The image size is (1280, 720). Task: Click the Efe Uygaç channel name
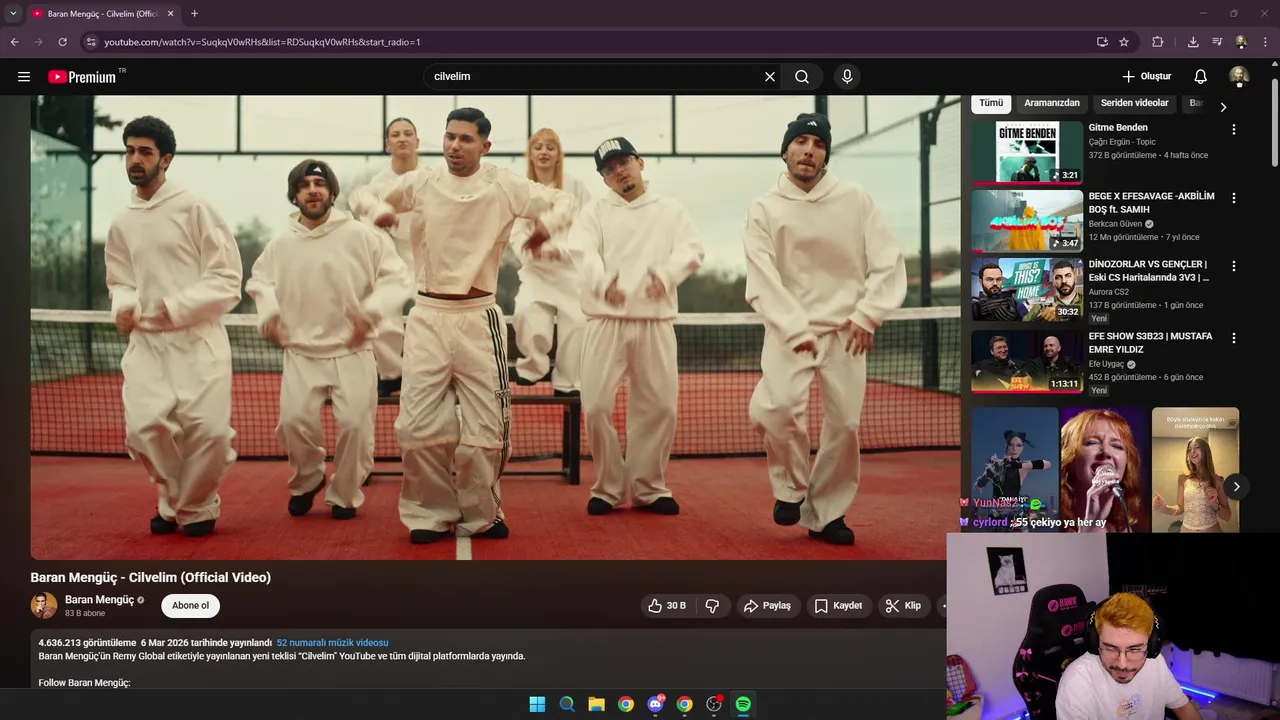1106,364
